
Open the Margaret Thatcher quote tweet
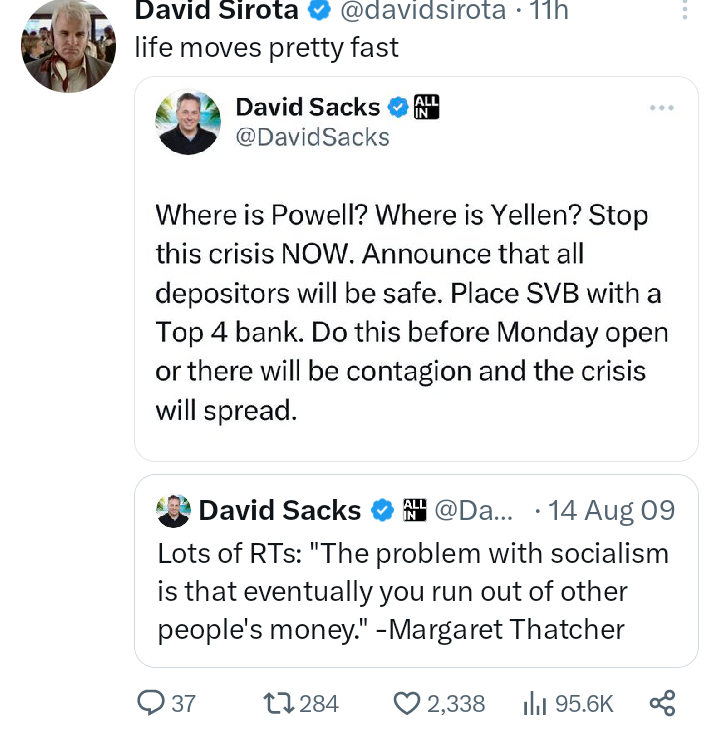[412, 591]
